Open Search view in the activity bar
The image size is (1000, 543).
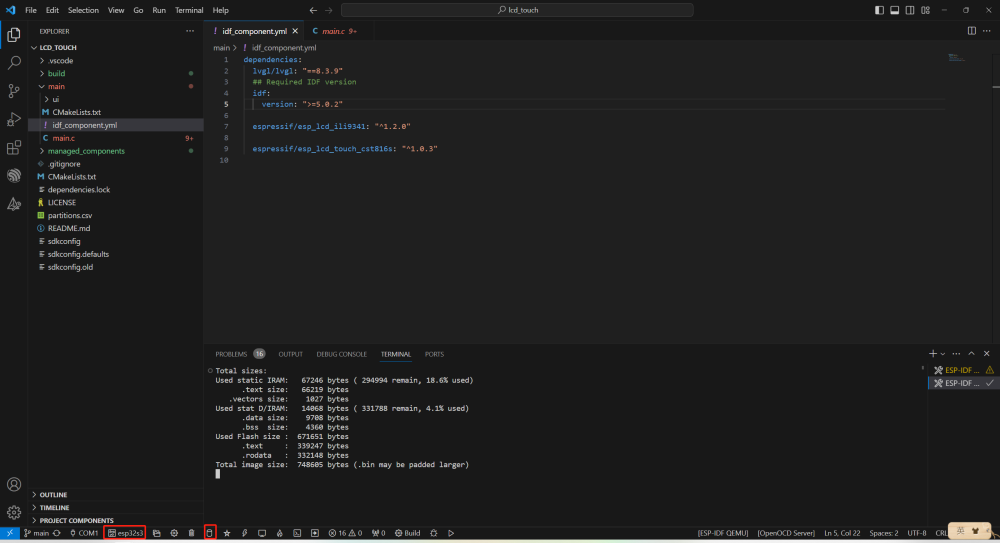click(x=14, y=62)
